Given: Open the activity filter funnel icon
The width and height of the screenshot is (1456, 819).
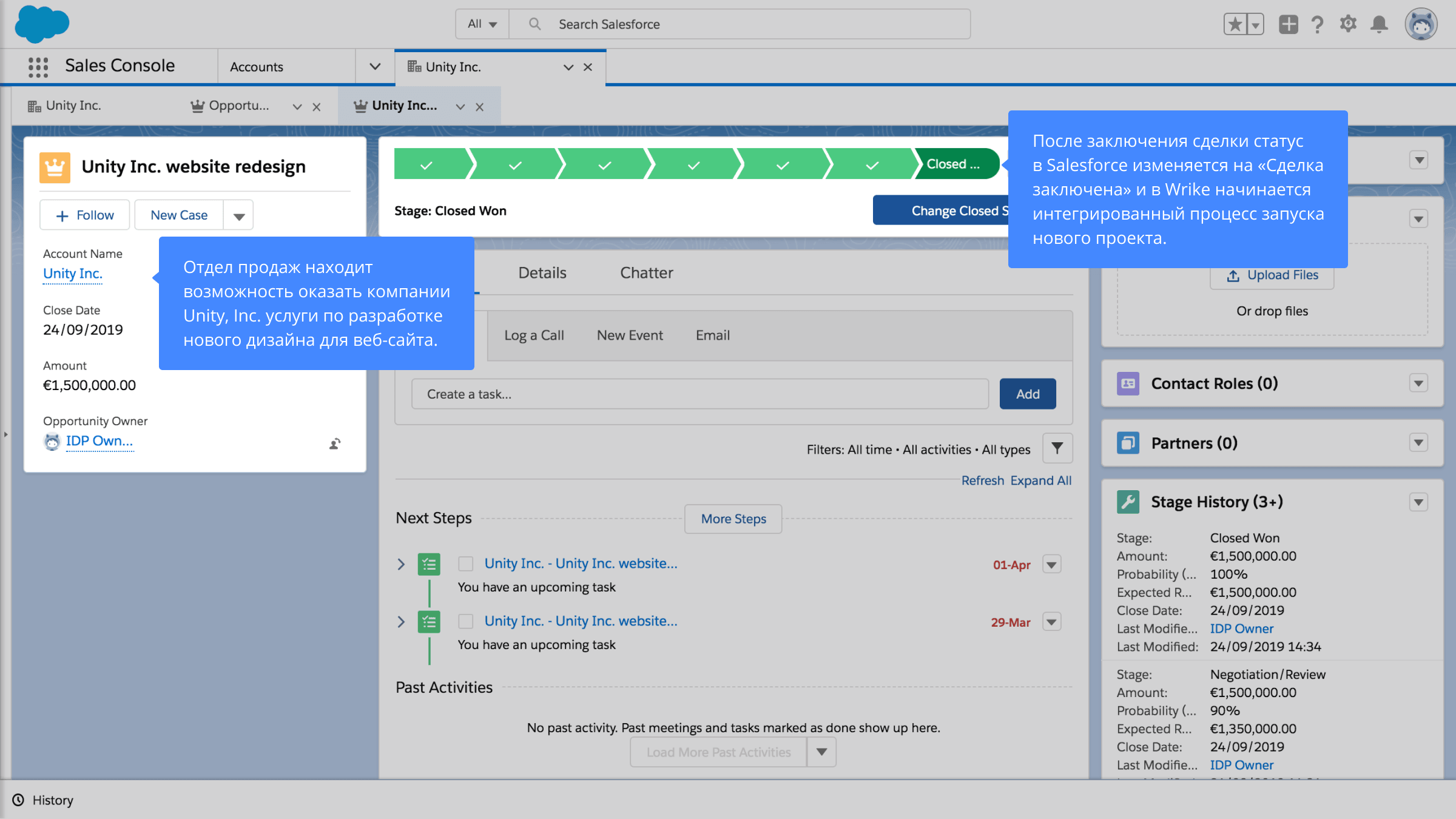Looking at the screenshot, I should (1057, 448).
